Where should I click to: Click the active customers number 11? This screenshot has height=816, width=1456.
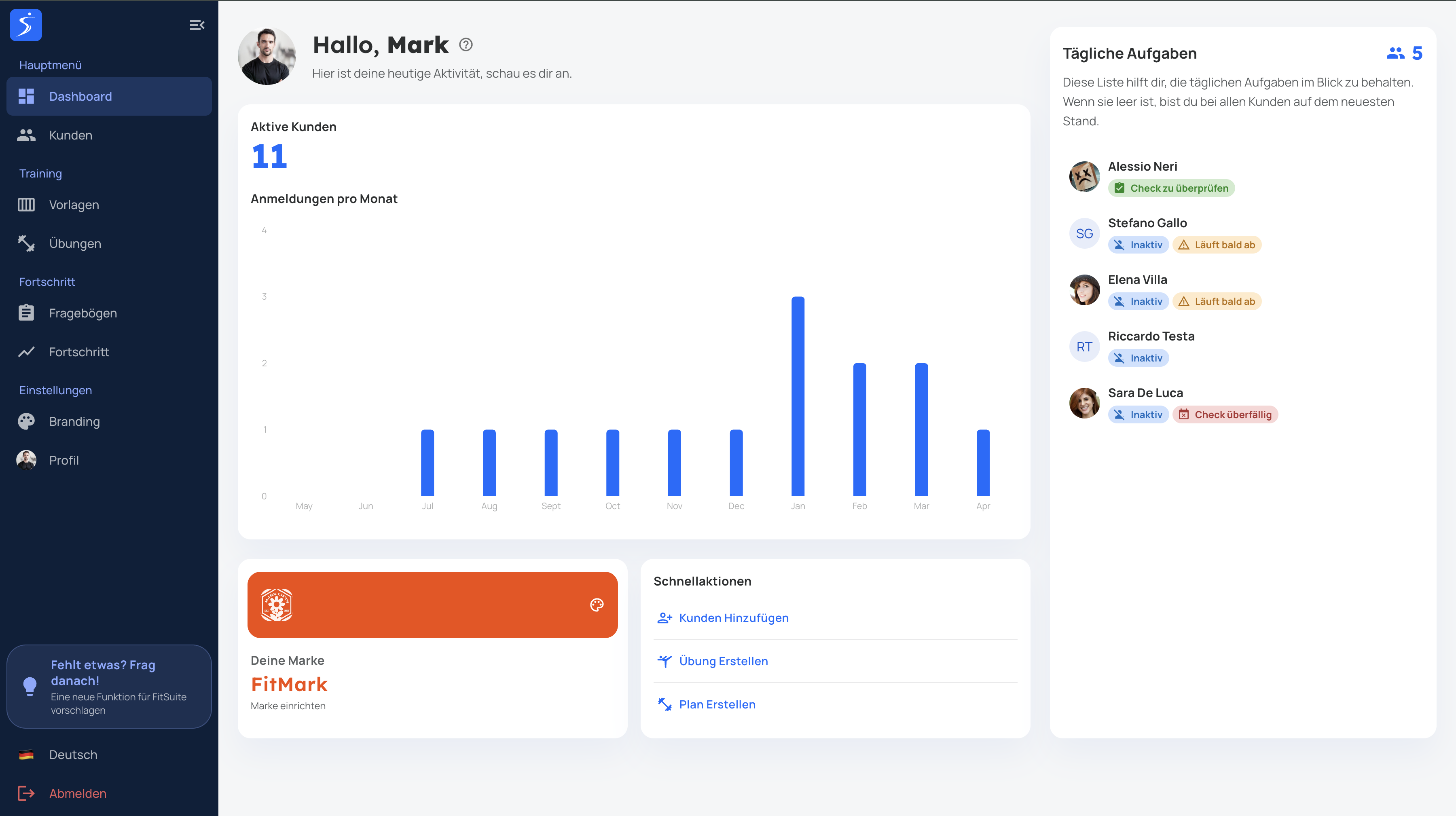270,156
